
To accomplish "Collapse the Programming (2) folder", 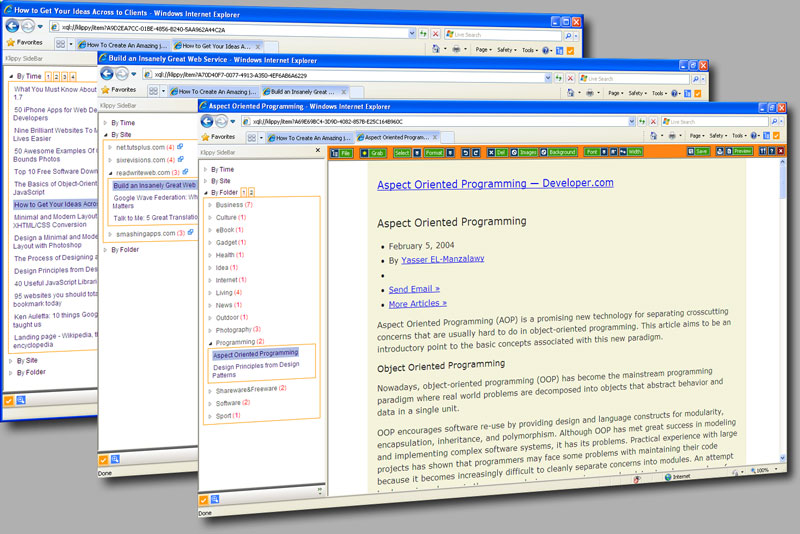I will [x=210, y=343].
